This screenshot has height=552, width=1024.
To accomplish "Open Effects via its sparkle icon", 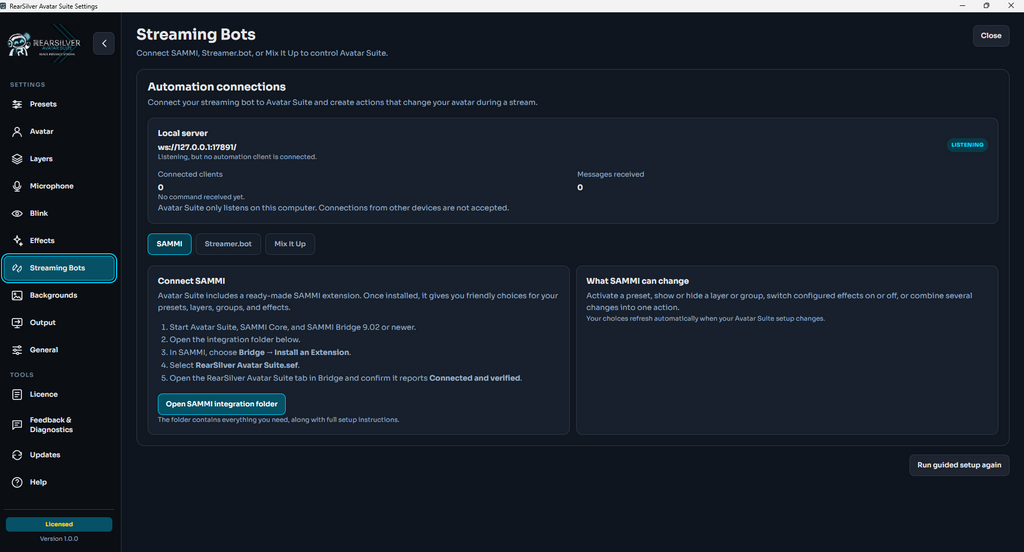I will [17, 241].
